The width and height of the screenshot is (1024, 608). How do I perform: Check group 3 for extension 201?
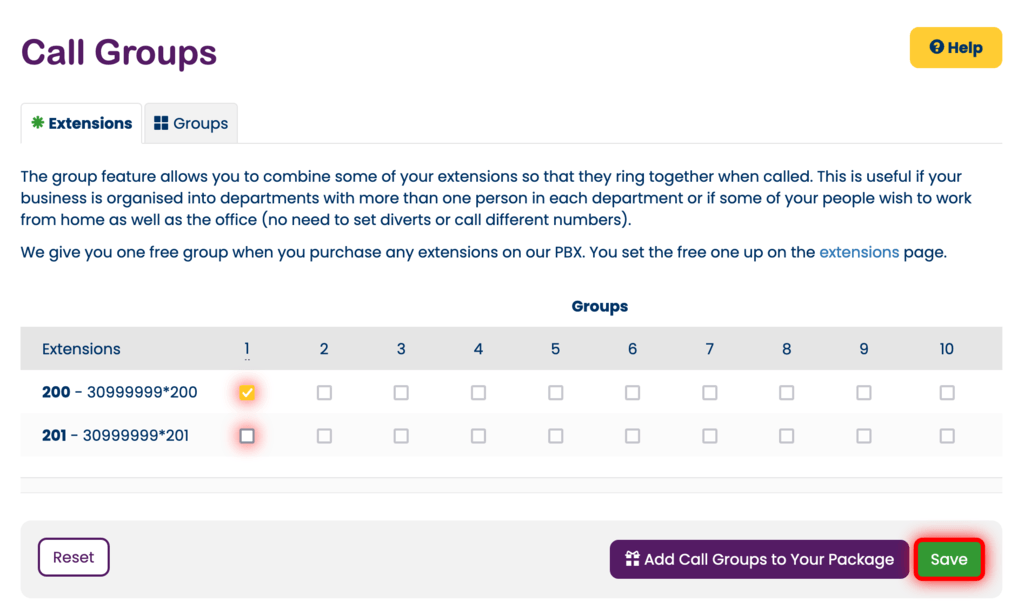pos(401,436)
